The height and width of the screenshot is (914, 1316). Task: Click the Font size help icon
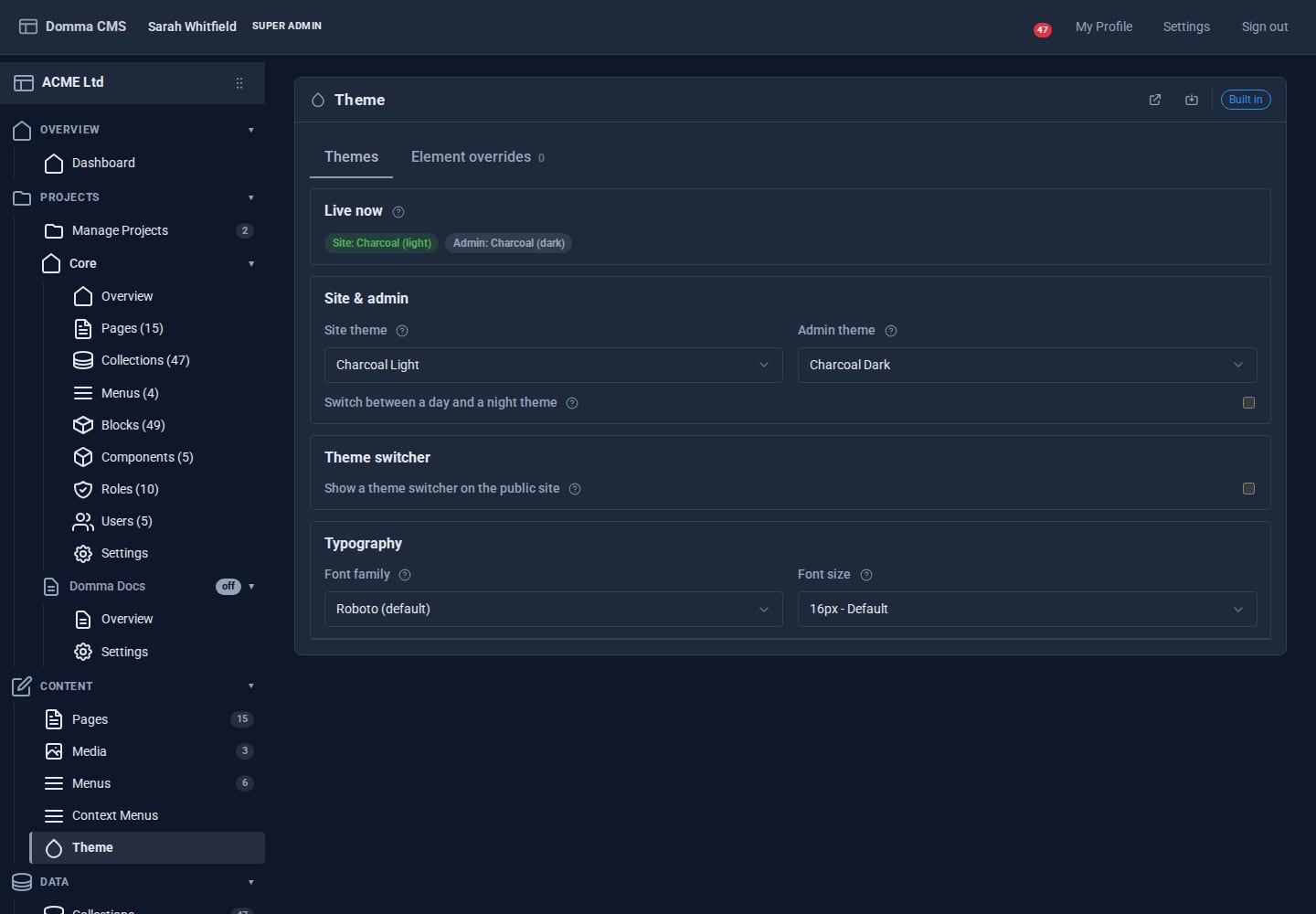click(866, 575)
